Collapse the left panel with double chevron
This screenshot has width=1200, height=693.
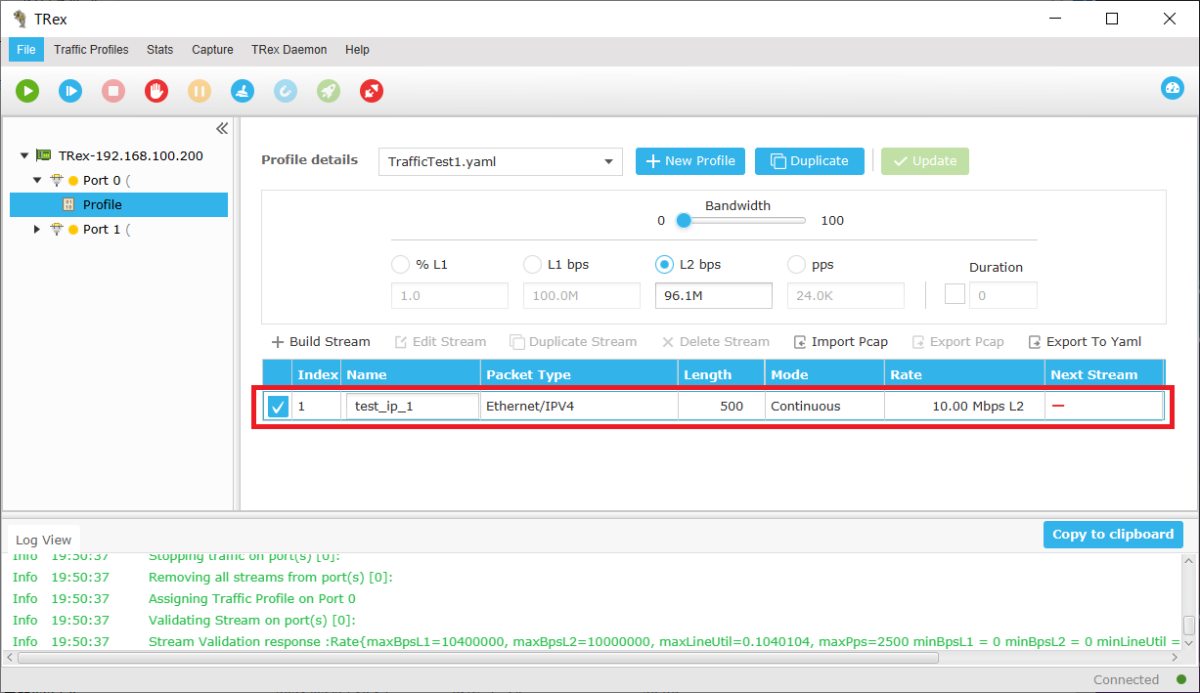point(222,129)
